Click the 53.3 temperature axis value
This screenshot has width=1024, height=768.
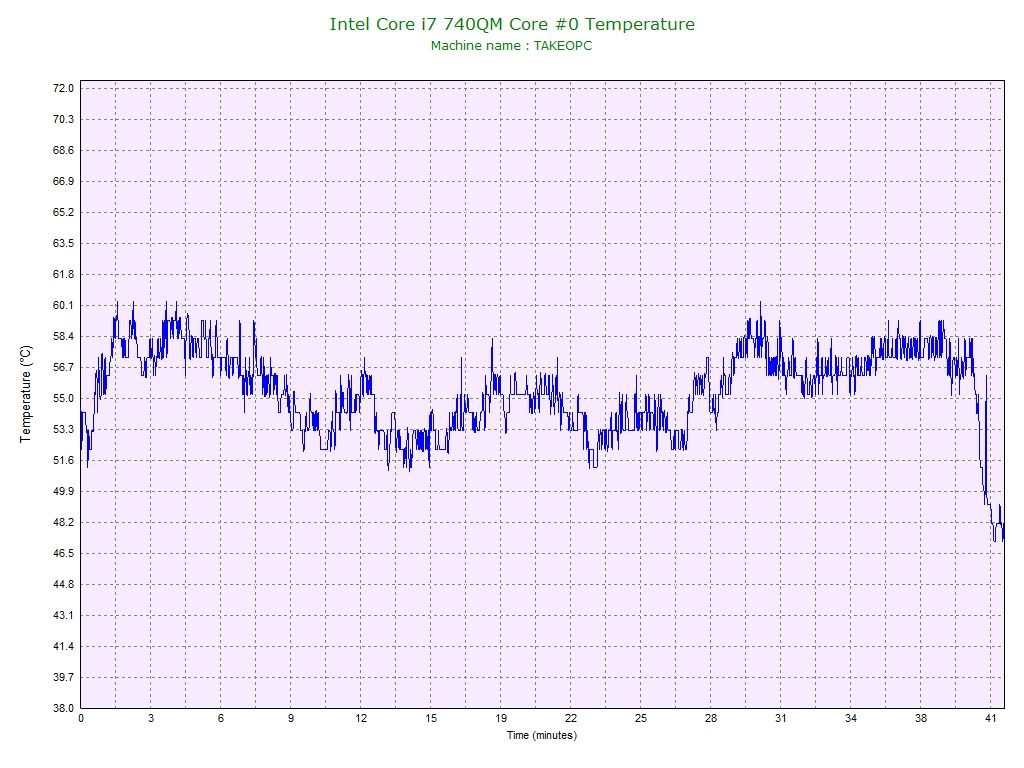pyautogui.click(x=63, y=429)
